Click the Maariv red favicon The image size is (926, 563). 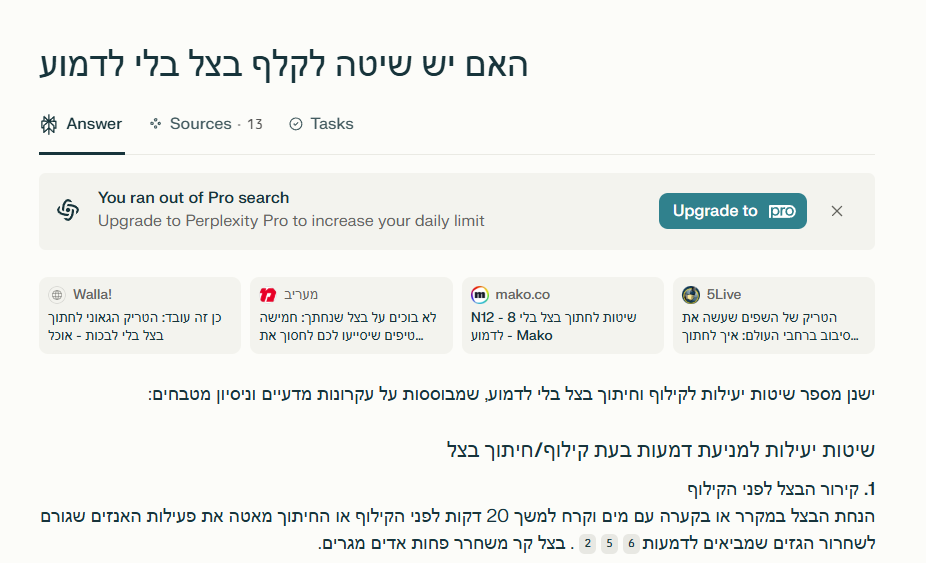pos(267,295)
